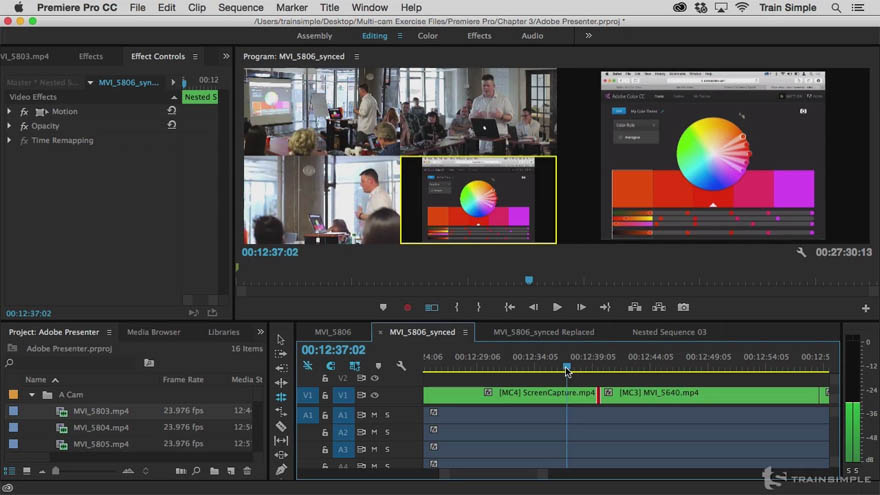Open timeline display settings wrench
880x495 pixels.
401,366
